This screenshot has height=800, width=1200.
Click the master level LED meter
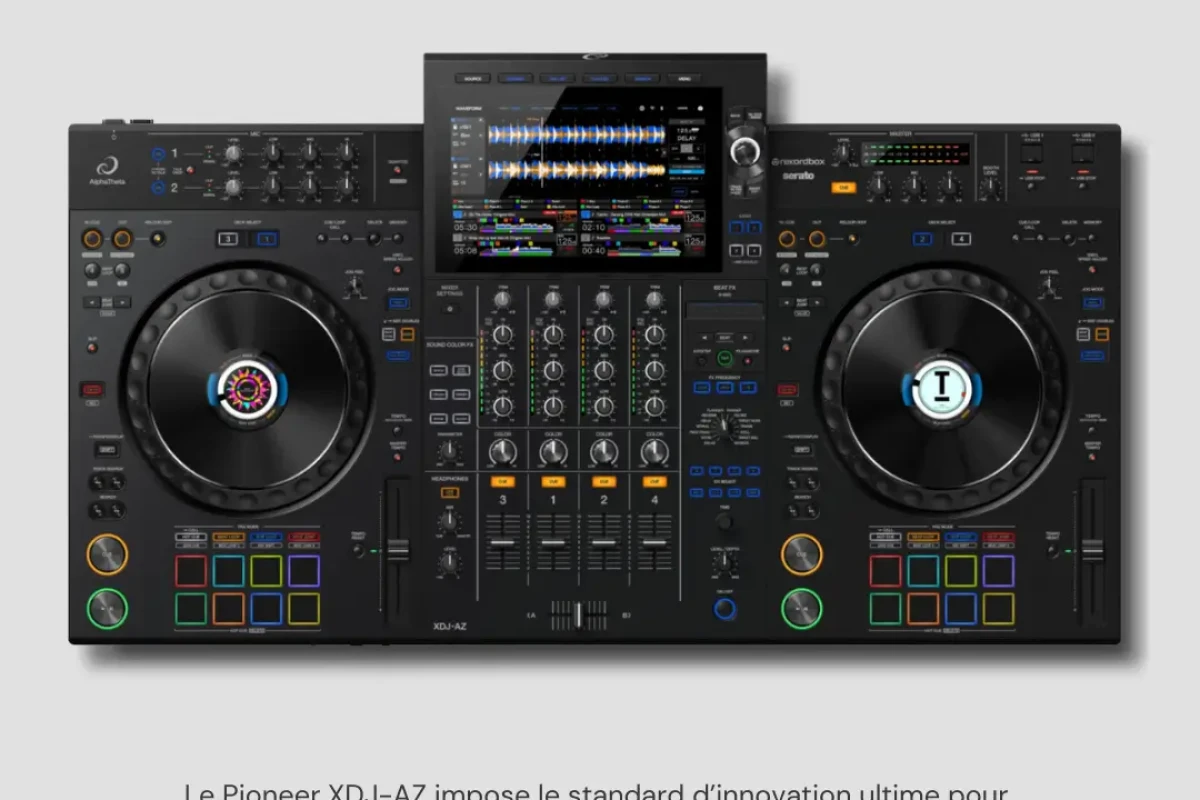click(915, 154)
